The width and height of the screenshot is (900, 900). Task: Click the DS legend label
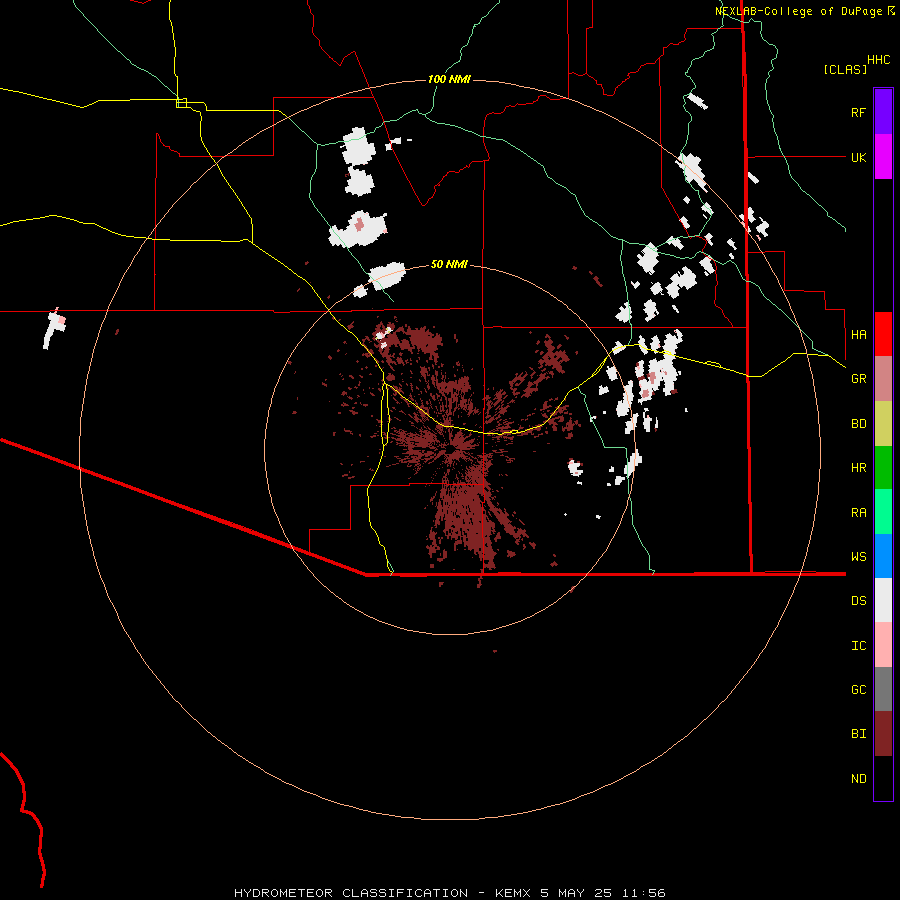tap(858, 601)
